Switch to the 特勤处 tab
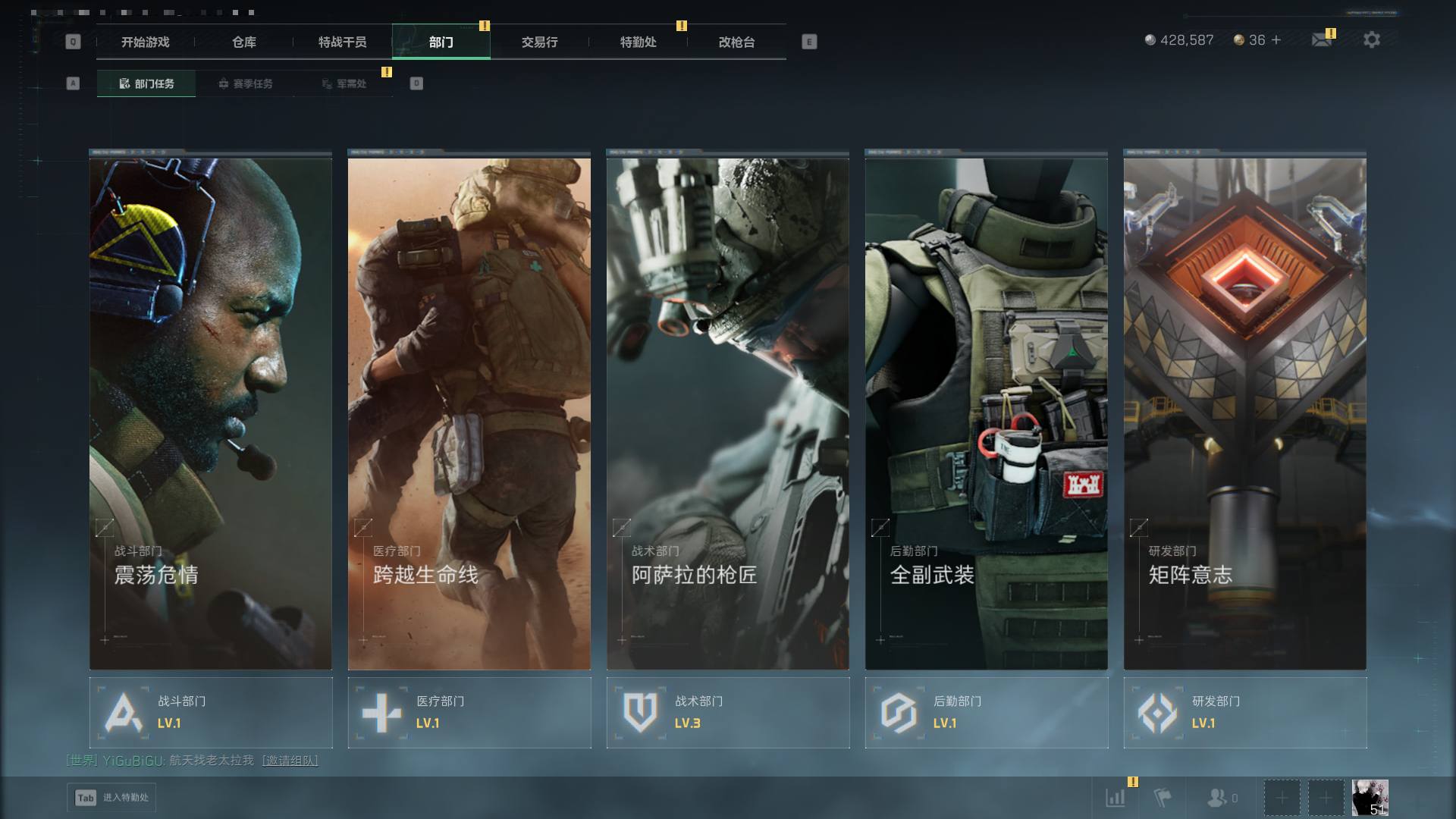Viewport: 1456px width, 819px height. [x=639, y=42]
